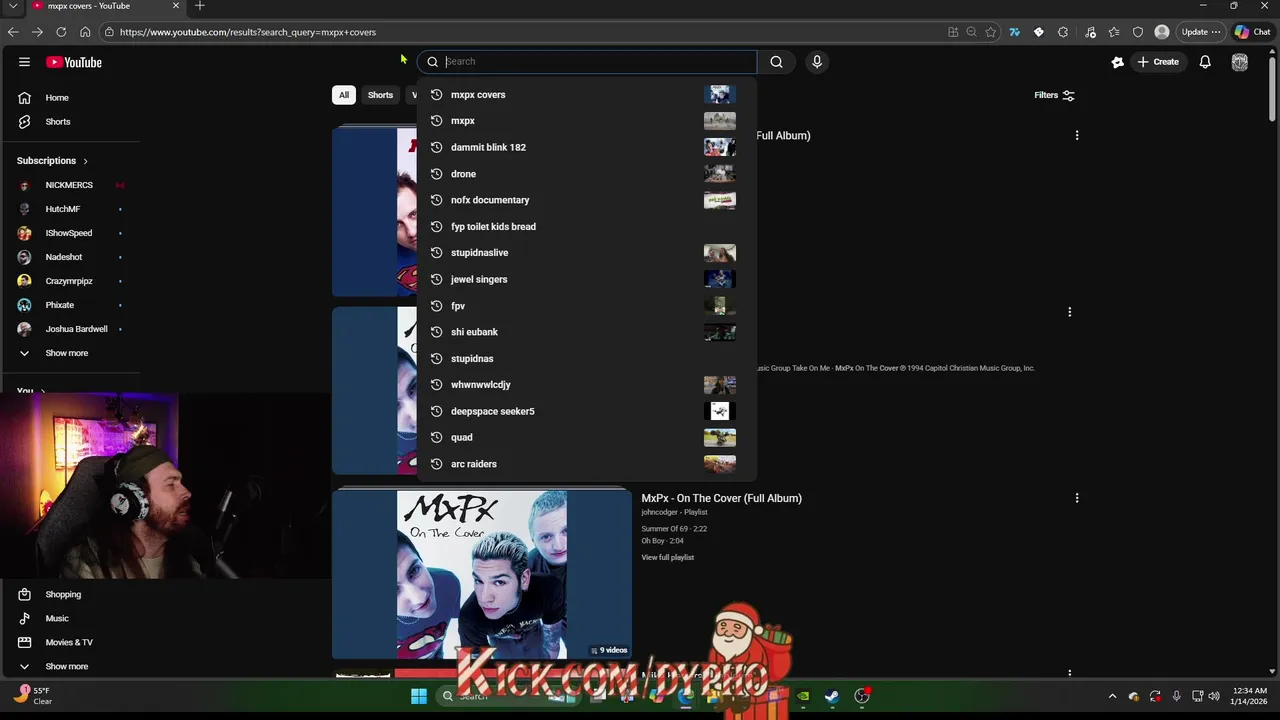This screenshot has width=1280, height=720.
Task: Go to Home in sidebar
Action: (x=70, y=98)
